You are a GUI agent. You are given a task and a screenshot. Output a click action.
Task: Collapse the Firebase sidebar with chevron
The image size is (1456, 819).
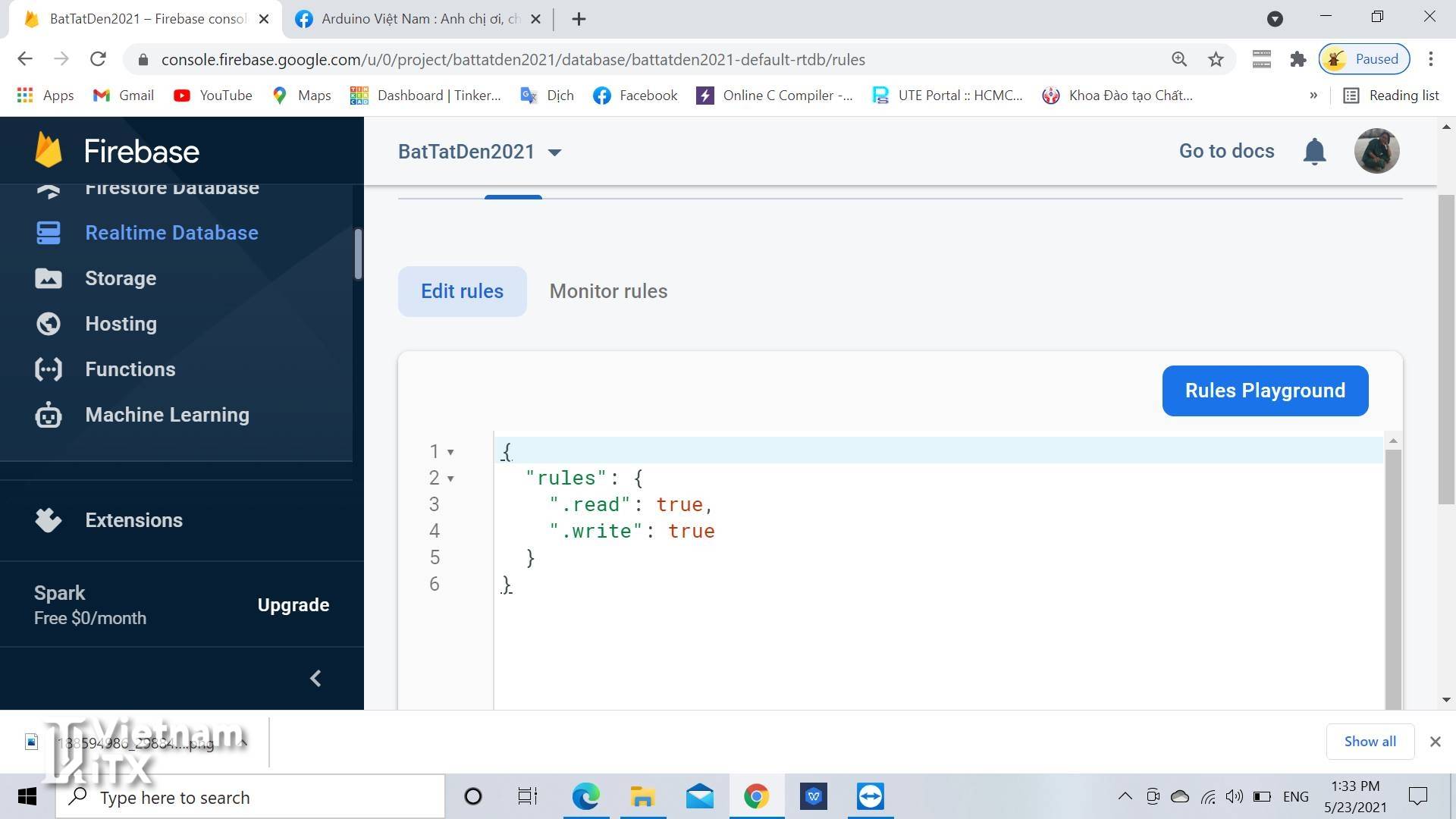(x=315, y=678)
